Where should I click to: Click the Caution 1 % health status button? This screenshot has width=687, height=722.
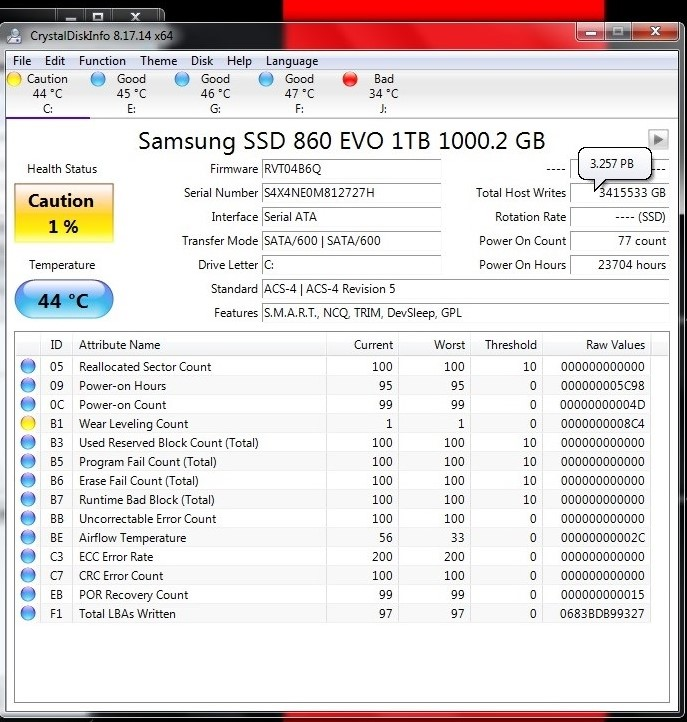click(x=64, y=213)
